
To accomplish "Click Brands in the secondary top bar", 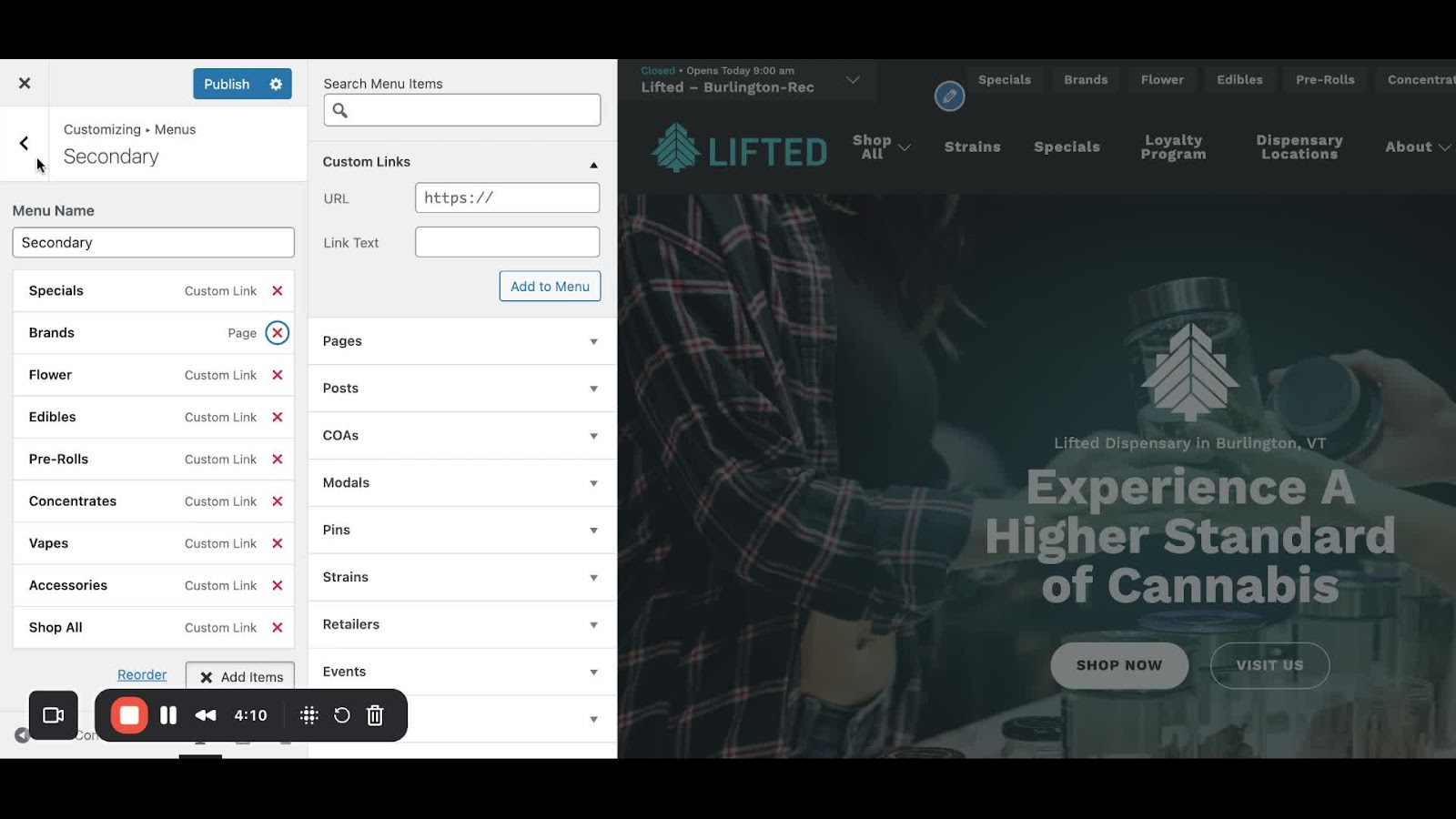I will coord(1086,80).
